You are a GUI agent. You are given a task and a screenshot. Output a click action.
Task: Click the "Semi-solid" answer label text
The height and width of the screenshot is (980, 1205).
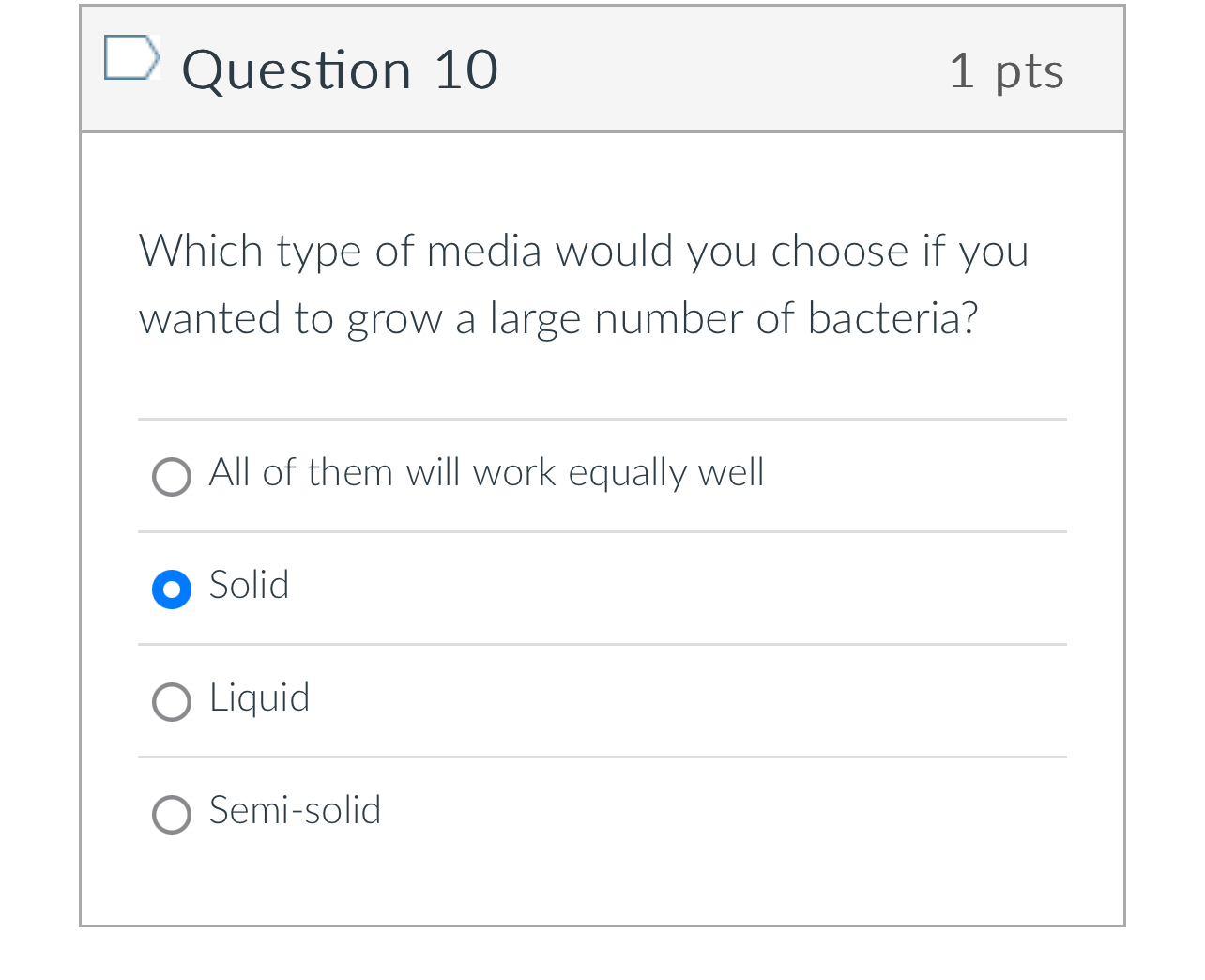(295, 810)
